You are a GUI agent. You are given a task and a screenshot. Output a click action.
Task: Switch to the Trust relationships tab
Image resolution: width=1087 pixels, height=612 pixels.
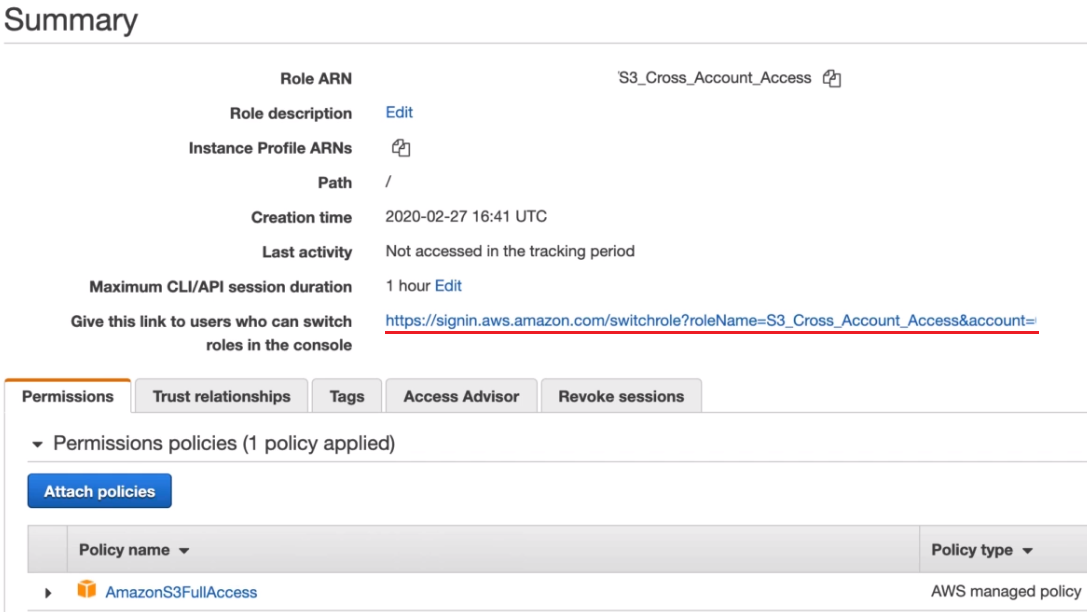tap(221, 397)
